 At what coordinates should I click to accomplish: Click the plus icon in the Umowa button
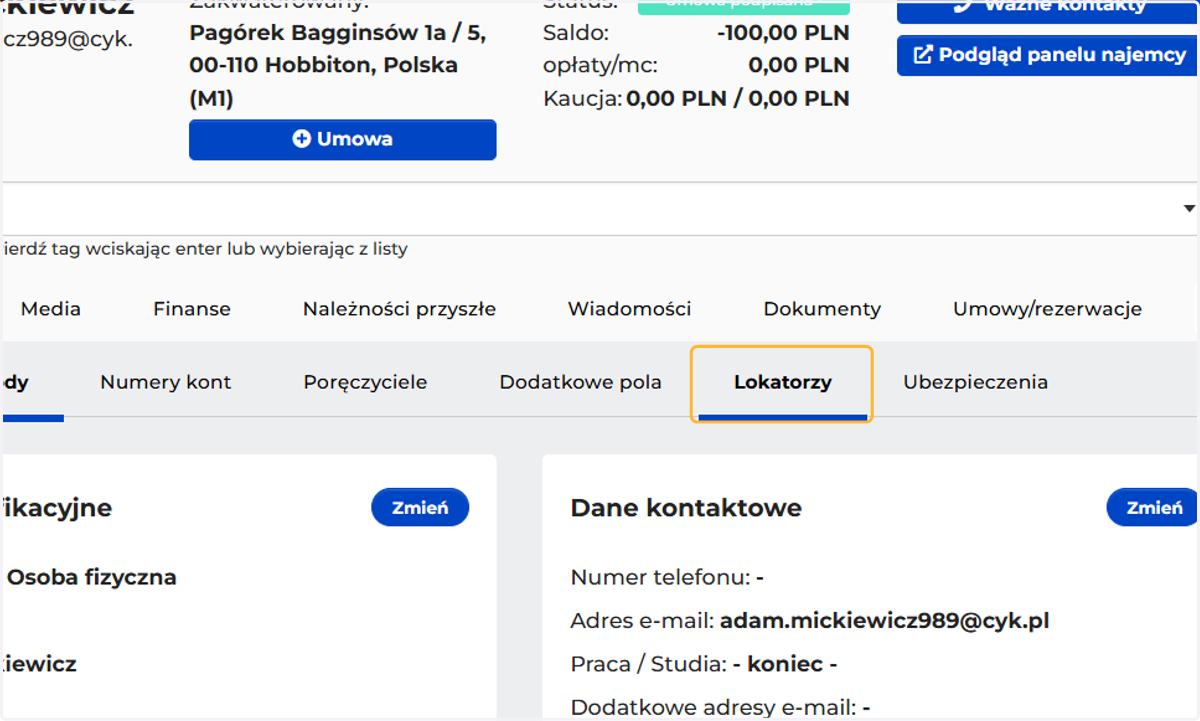click(301, 139)
